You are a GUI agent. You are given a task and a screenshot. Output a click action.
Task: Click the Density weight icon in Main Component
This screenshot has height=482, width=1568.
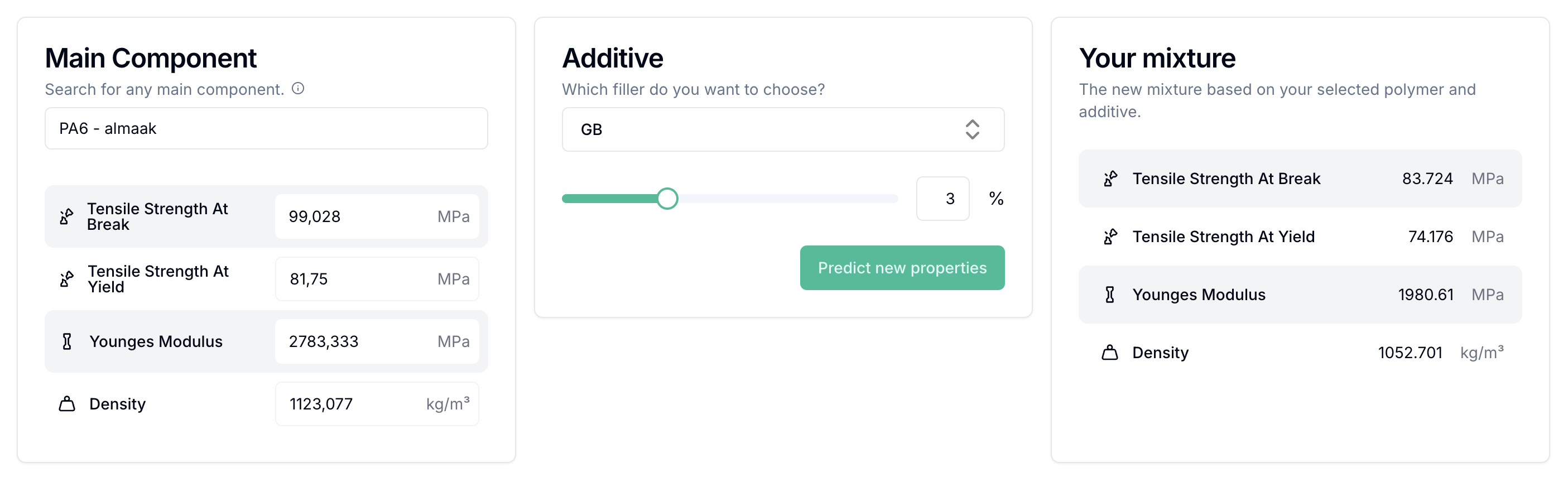coord(66,403)
